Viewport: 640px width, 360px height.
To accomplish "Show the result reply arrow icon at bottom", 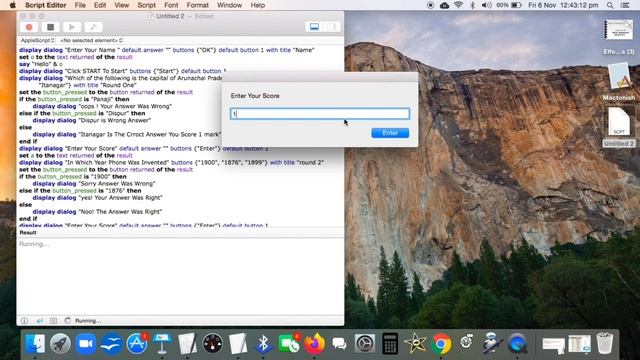I will [39, 320].
